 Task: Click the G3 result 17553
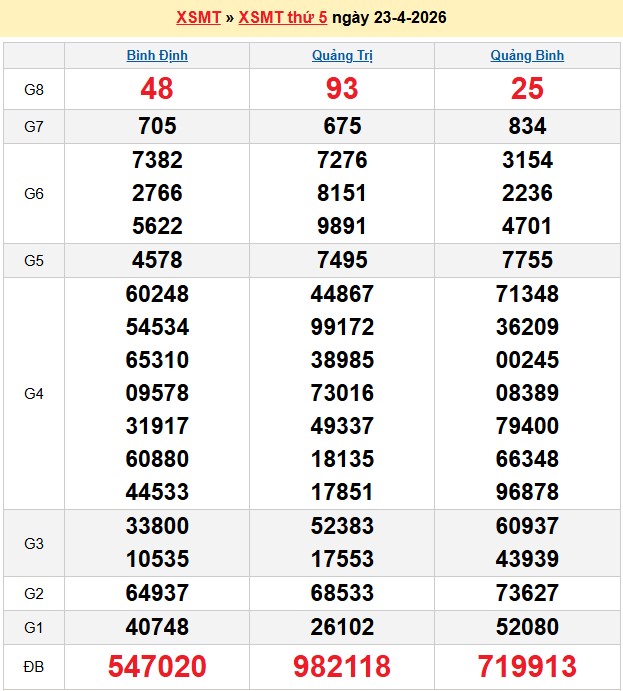point(342,558)
